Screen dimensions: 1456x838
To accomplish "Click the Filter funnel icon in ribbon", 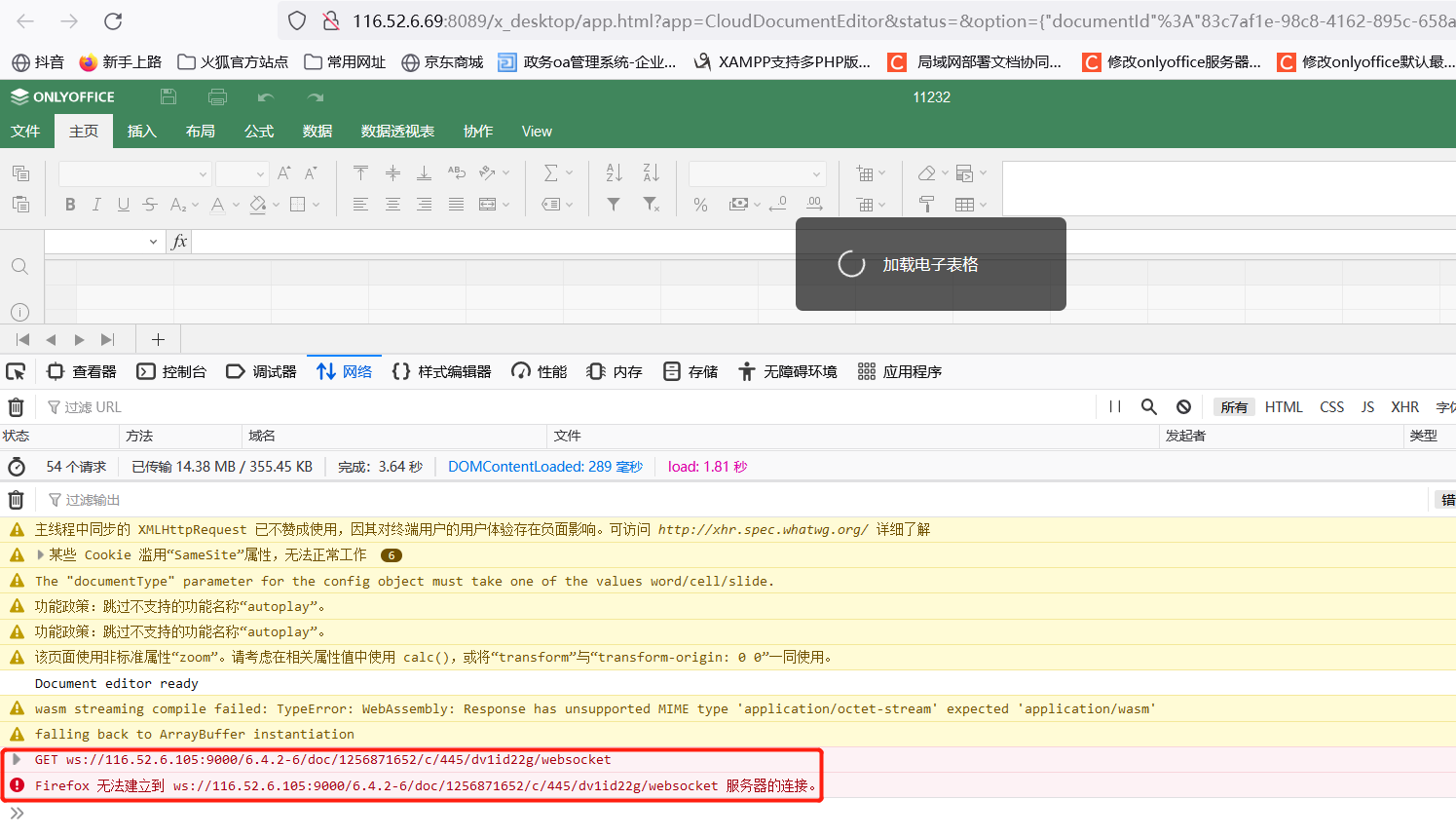I will point(614,205).
